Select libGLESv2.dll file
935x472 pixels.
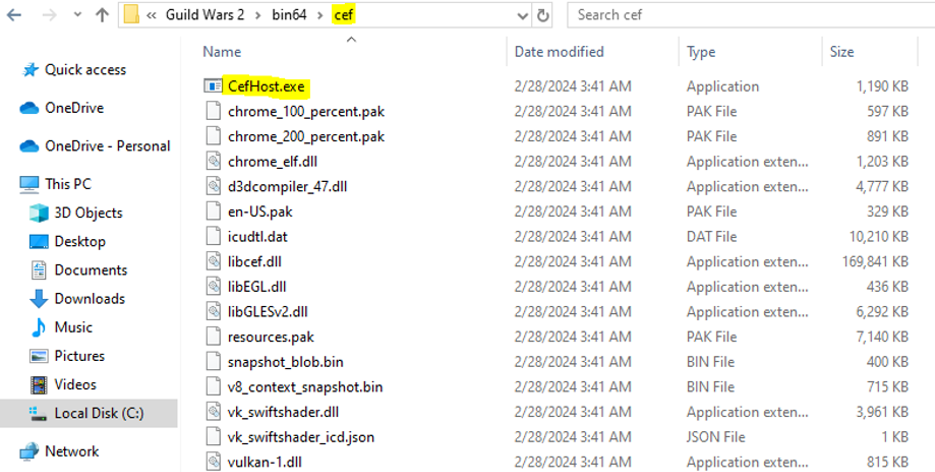click(268, 312)
